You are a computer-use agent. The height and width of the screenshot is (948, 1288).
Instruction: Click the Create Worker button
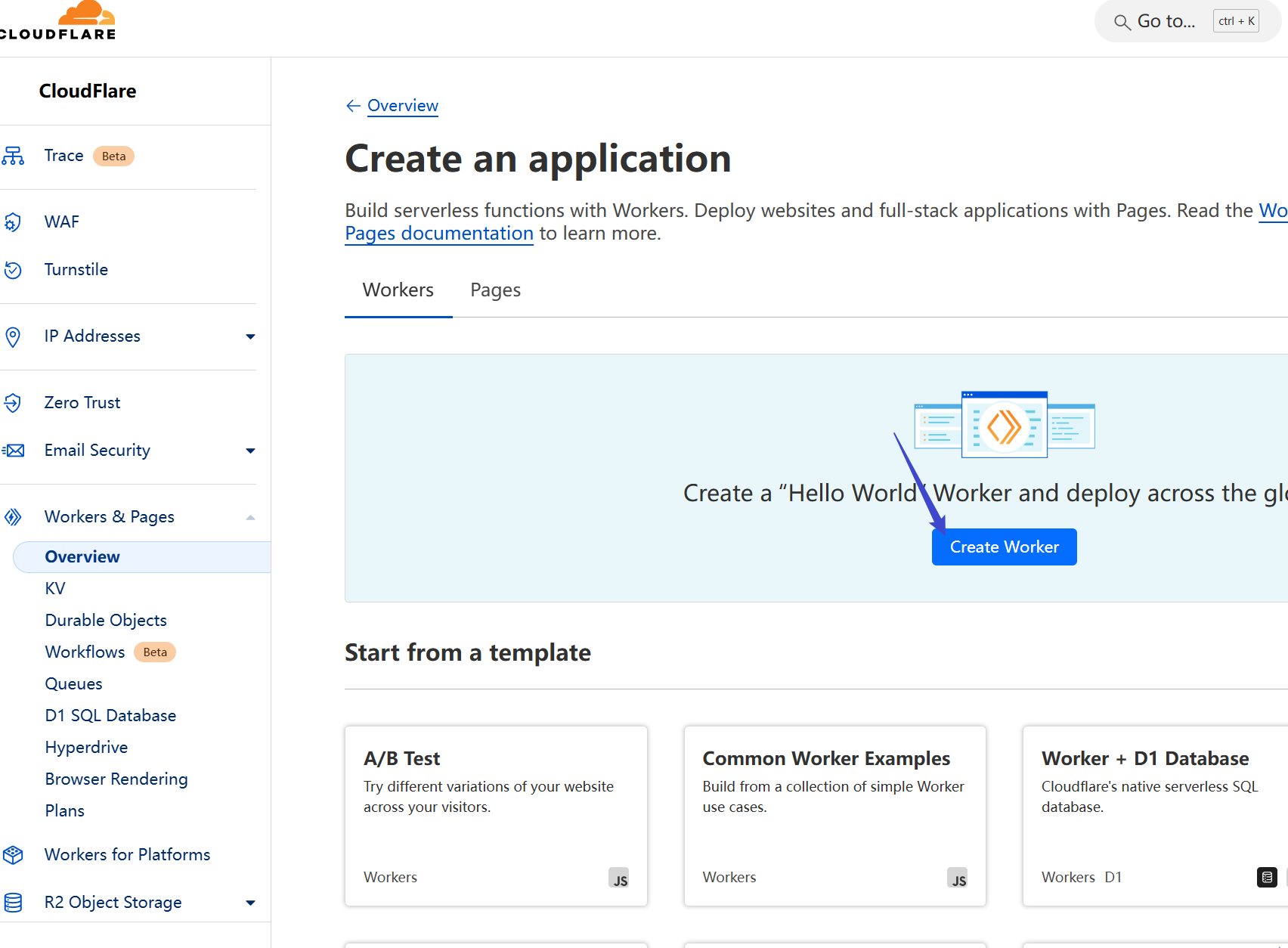(x=1004, y=547)
